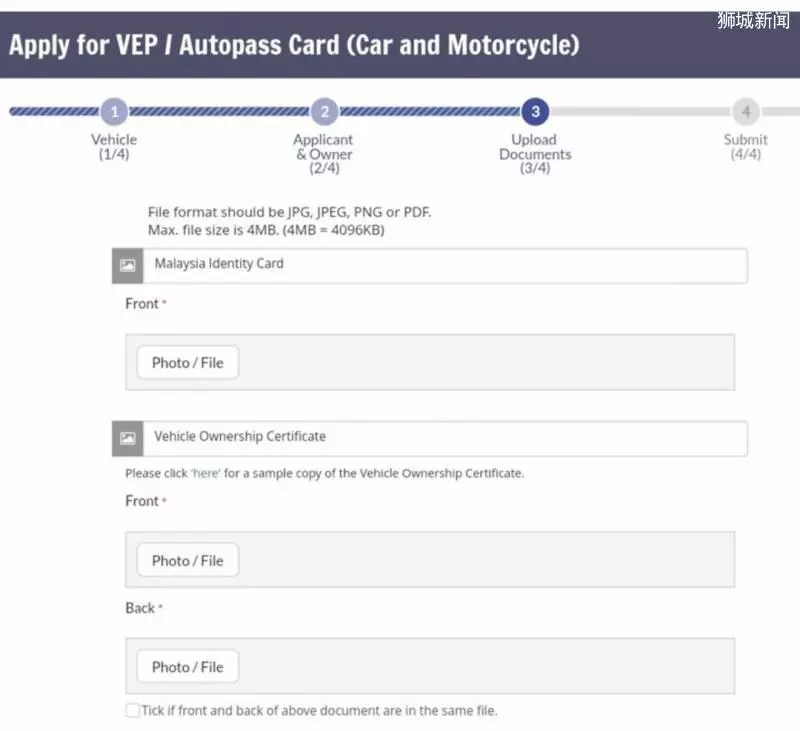The image size is (800, 731).
Task: Select step 2 Applicant & Owner circle
Action: click(324, 111)
